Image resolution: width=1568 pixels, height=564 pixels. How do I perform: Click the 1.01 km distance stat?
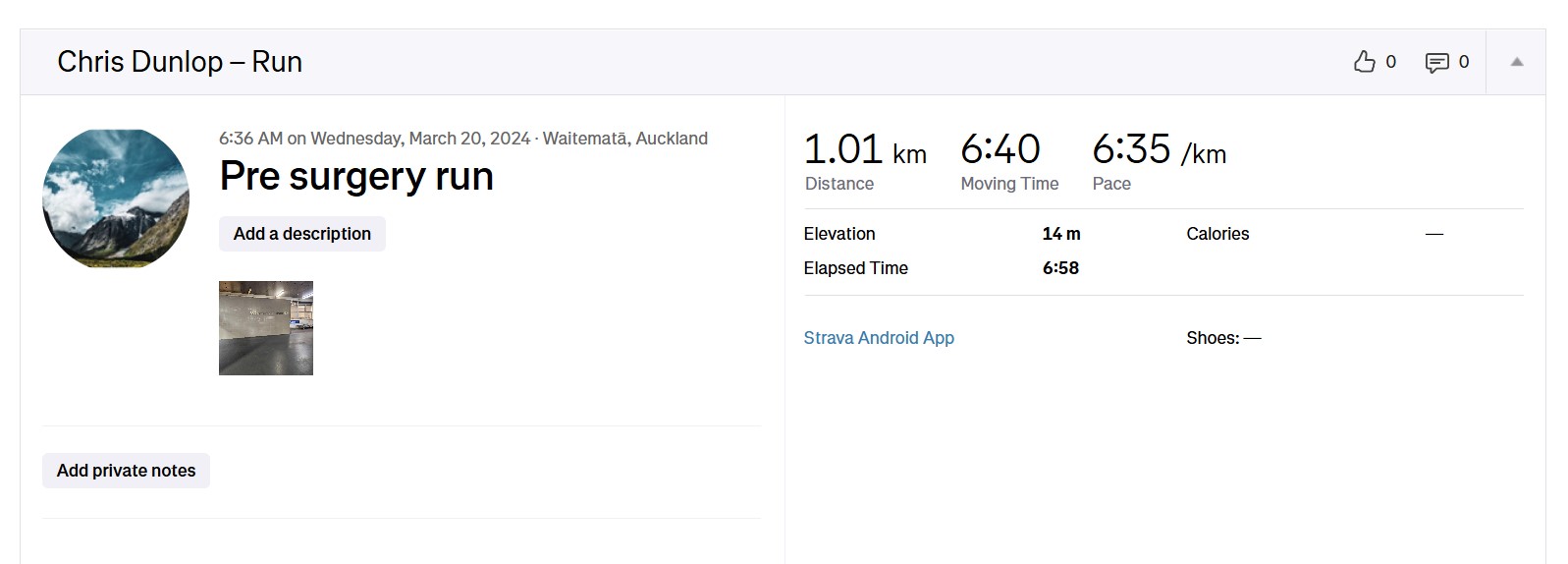point(864,150)
